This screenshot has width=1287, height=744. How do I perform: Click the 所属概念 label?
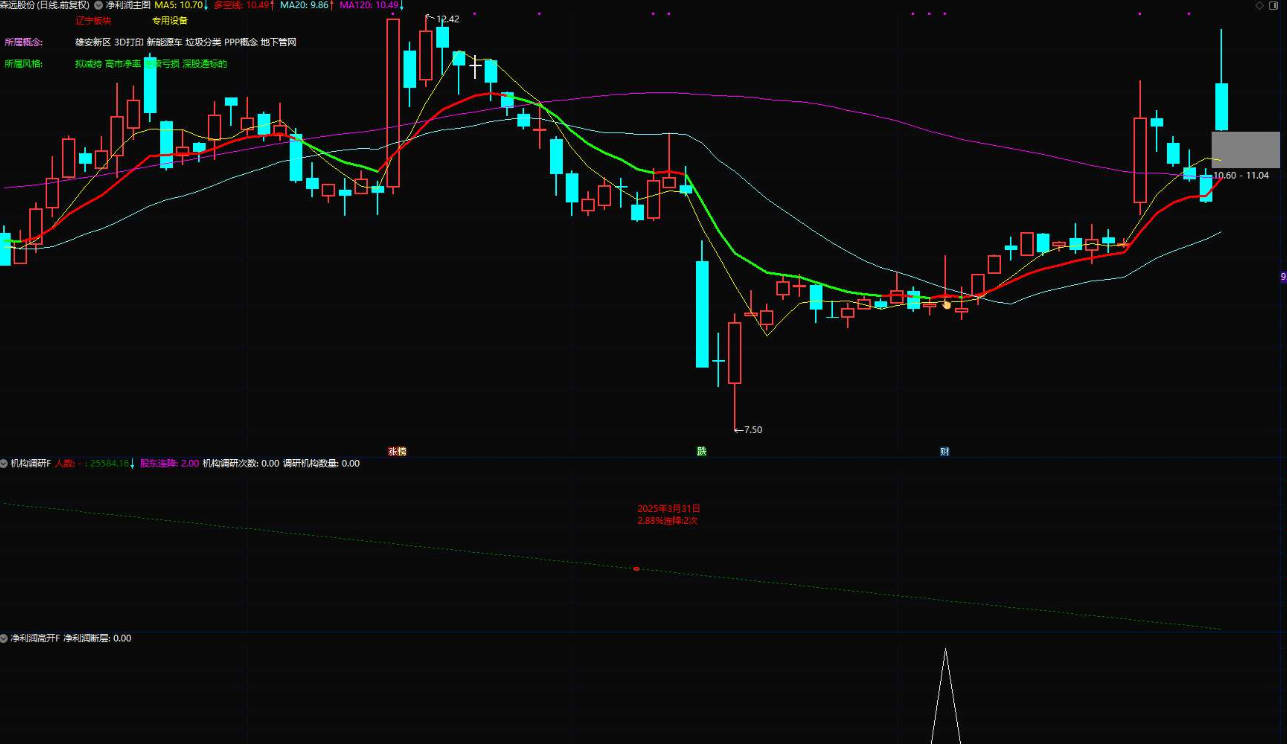click(24, 42)
